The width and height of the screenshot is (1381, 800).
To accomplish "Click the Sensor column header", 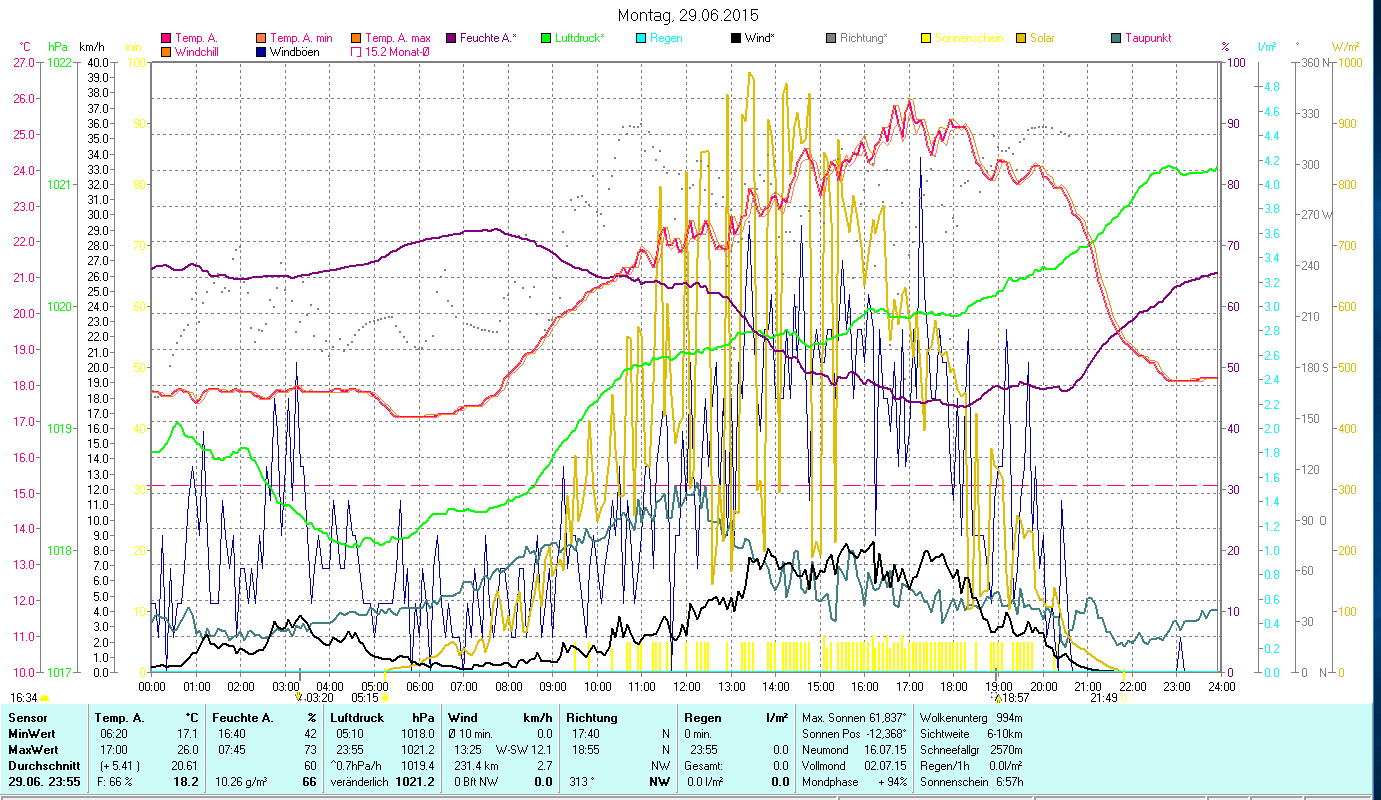I will 27,718.
